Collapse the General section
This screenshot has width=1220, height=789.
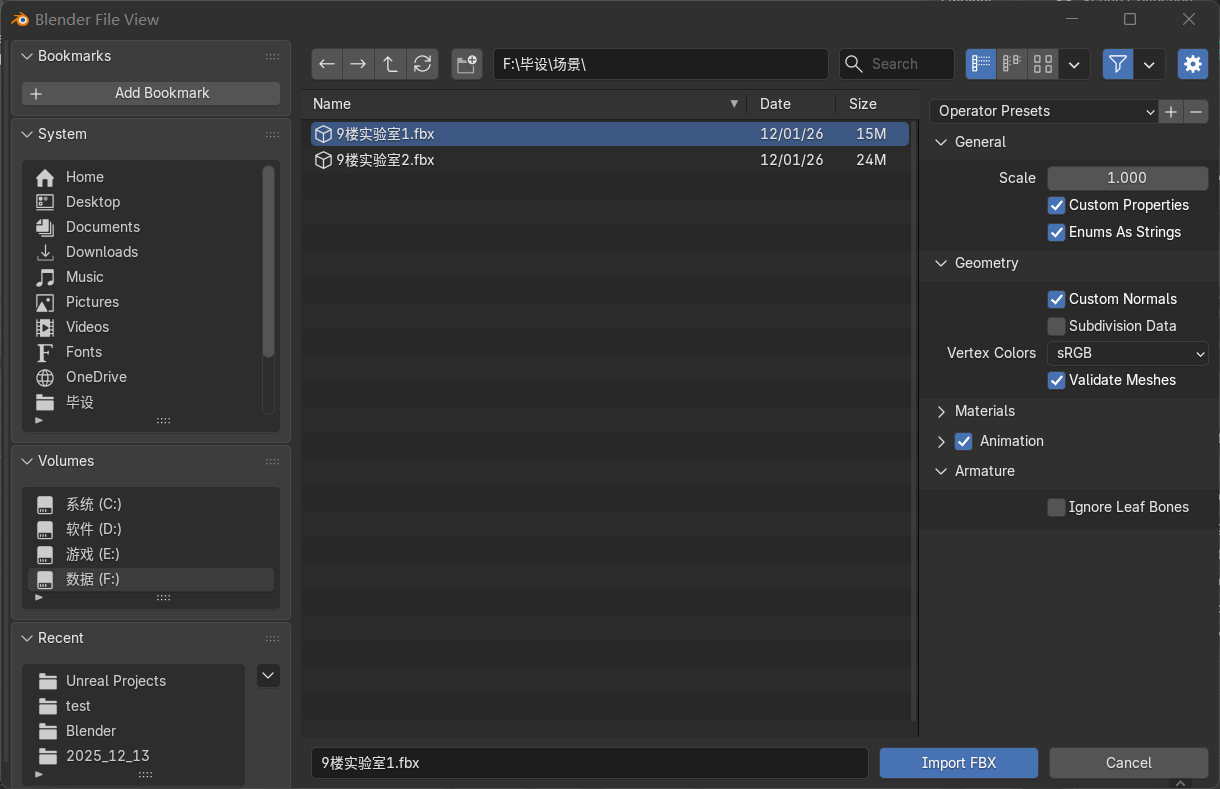(941, 142)
